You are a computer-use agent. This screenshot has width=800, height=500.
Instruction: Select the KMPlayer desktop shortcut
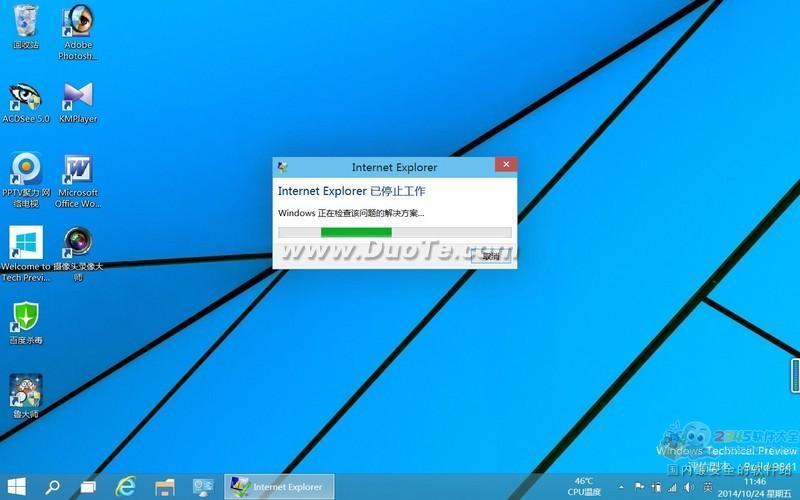click(x=78, y=103)
